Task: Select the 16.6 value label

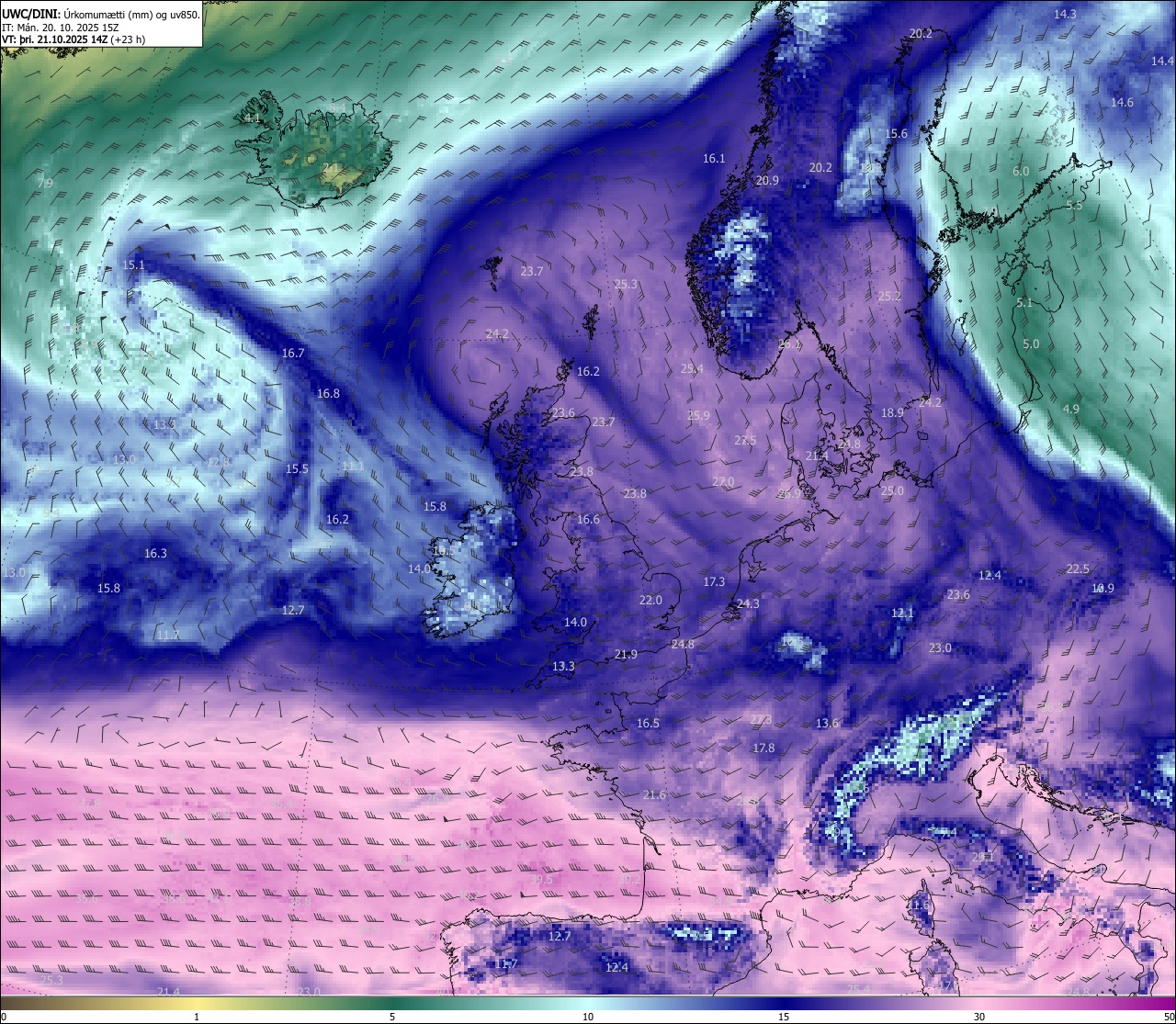Action: (x=588, y=519)
